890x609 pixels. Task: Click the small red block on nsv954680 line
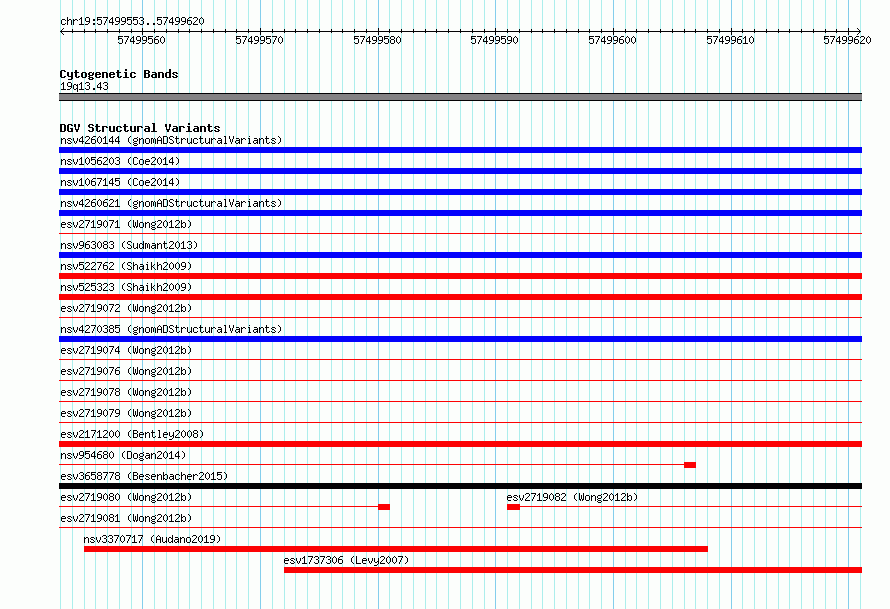coord(690,465)
